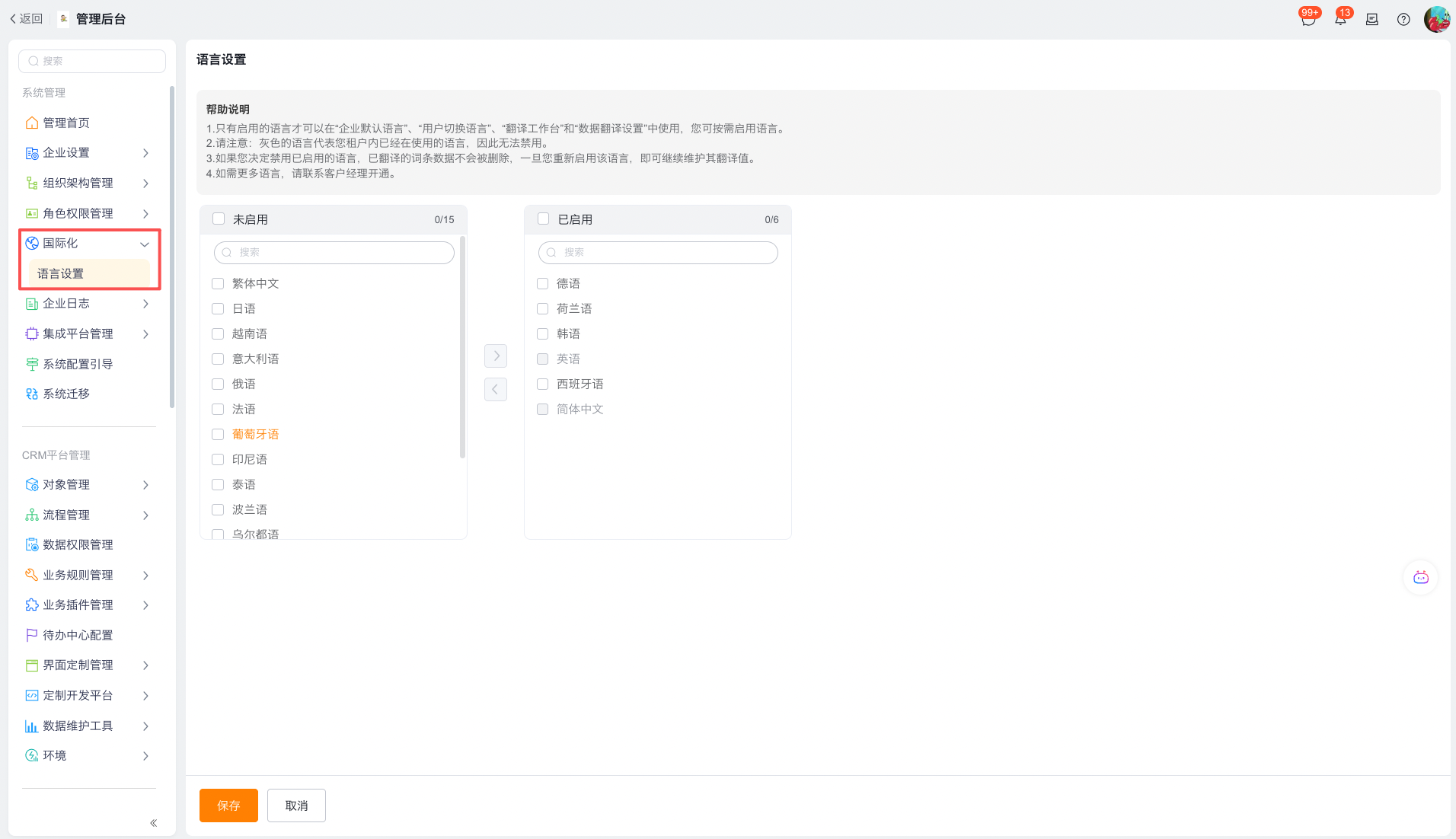
Task: Open the chat messages icon
Action: (1308, 20)
